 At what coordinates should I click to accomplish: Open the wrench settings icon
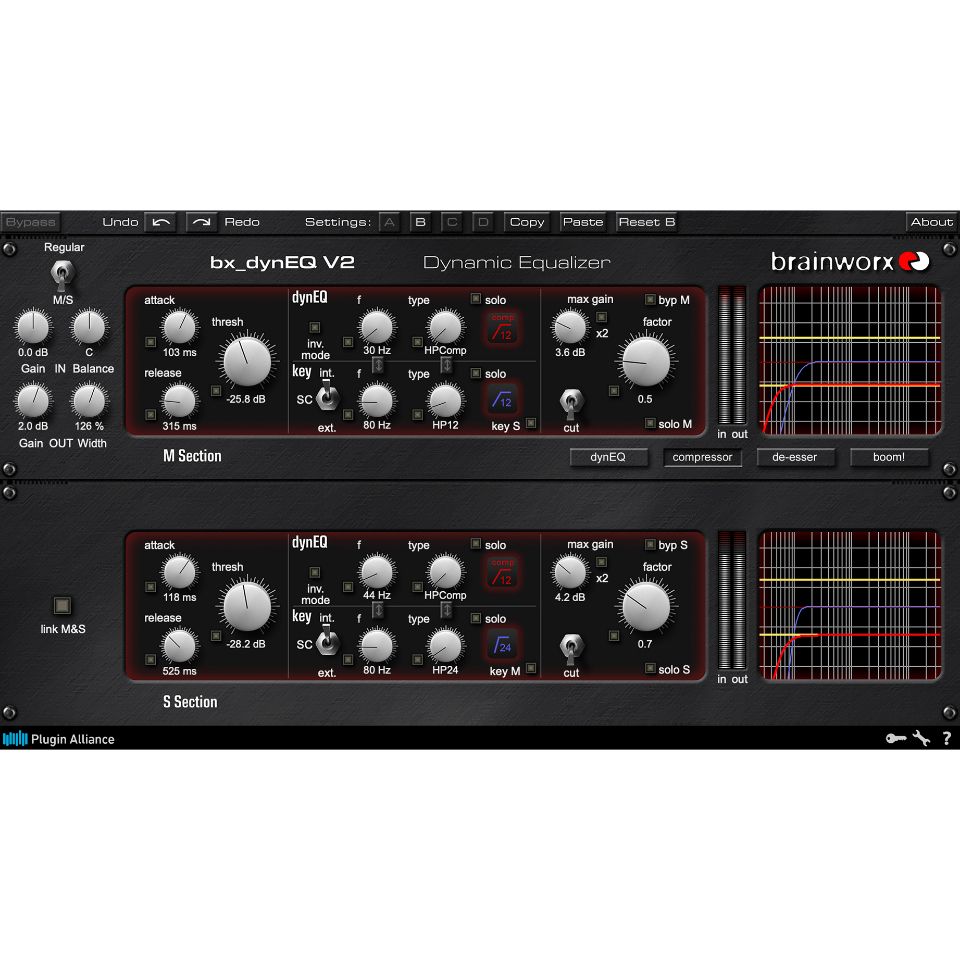(x=921, y=738)
